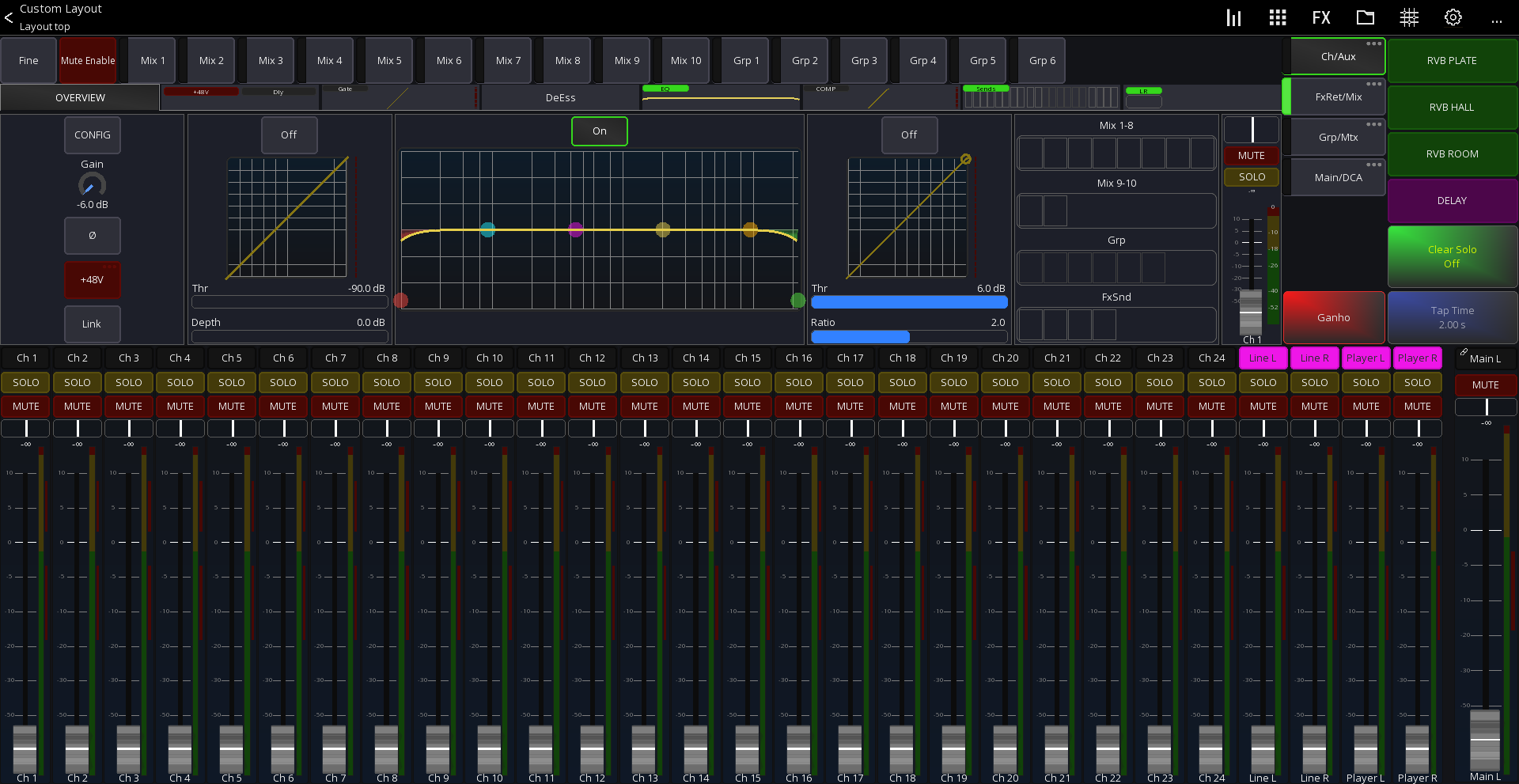Click Clear Solo button

point(1452,256)
